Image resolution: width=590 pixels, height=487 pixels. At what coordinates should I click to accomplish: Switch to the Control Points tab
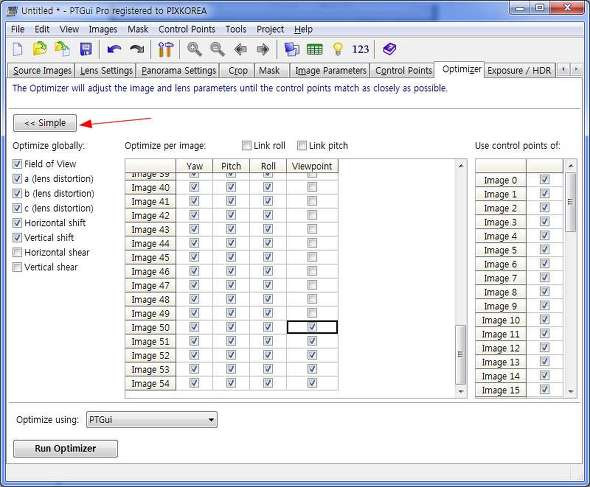pos(403,71)
